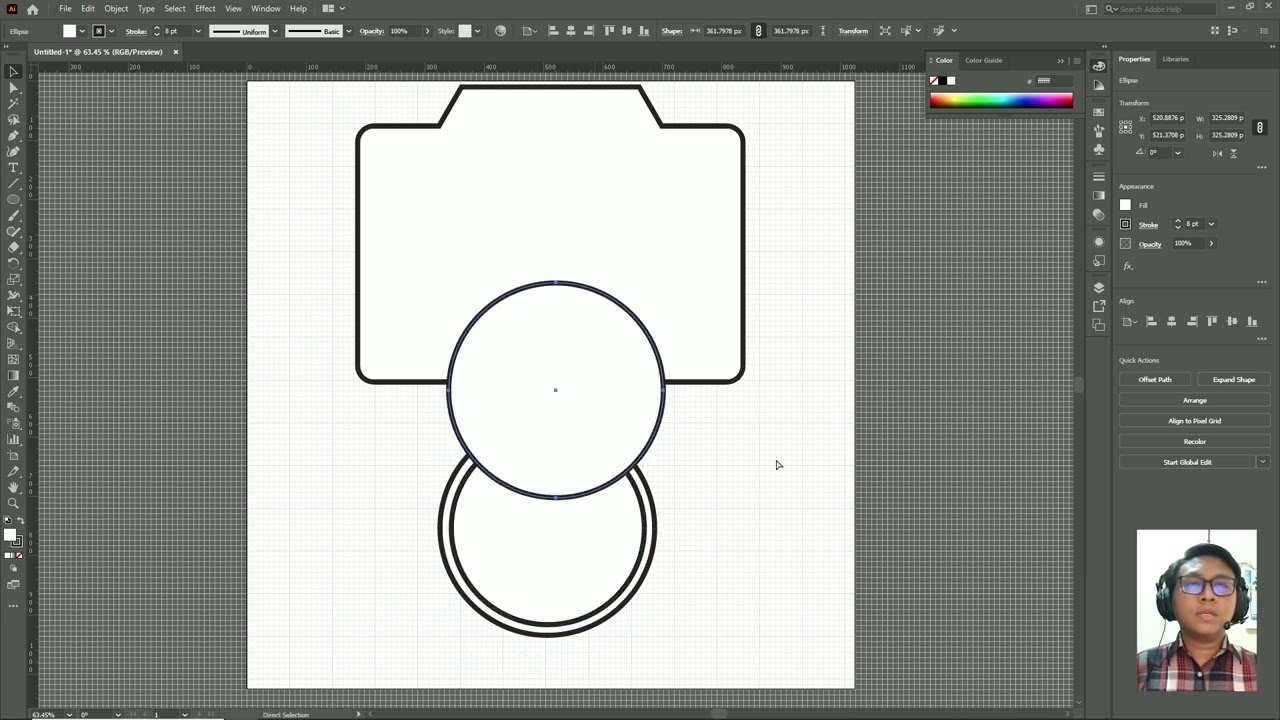The image size is (1280, 720).
Task: Open the stroke weight dropdown in Properties Appearance
Action: pyautogui.click(x=1211, y=224)
